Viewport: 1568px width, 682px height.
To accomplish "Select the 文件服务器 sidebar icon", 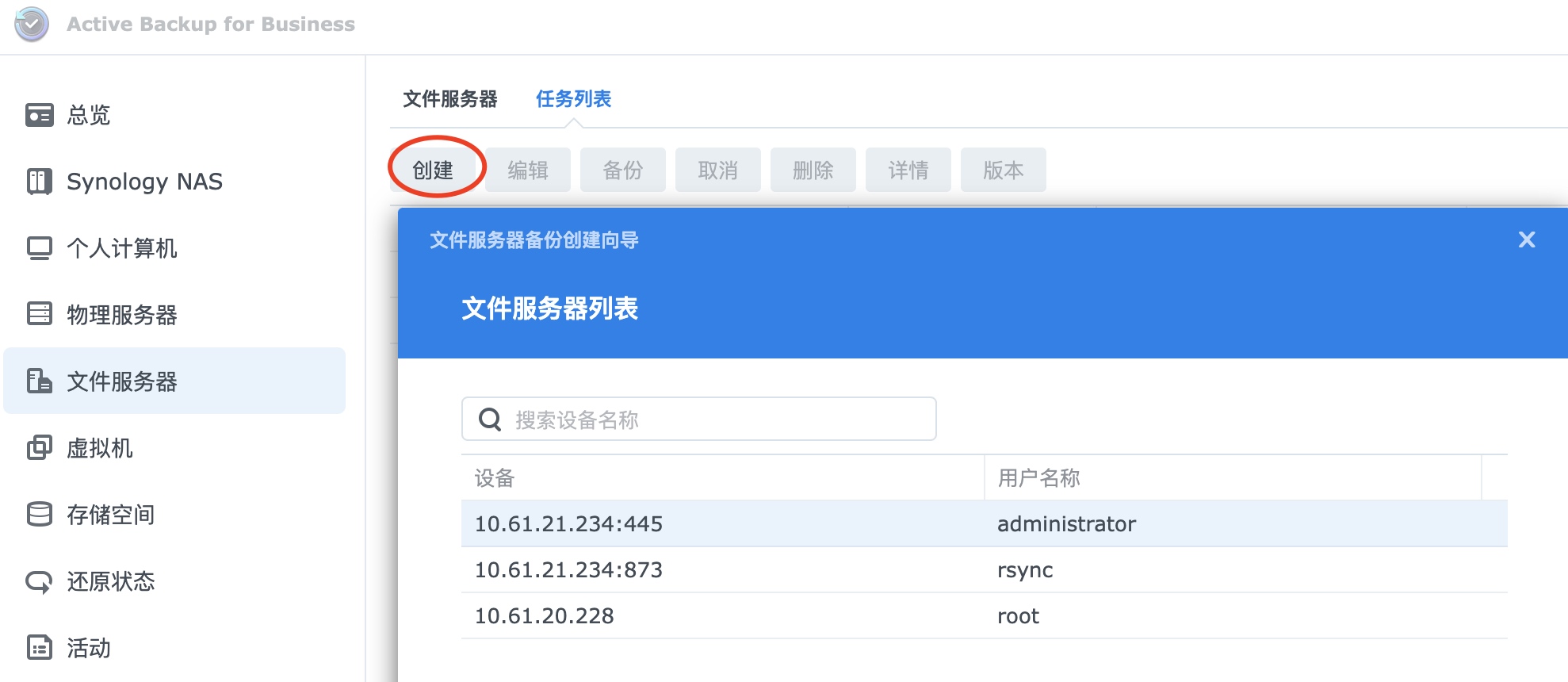I will coord(40,381).
